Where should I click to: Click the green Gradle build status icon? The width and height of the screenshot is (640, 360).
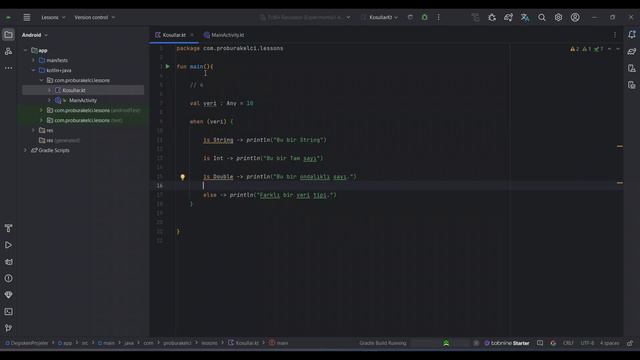[x=446, y=343]
